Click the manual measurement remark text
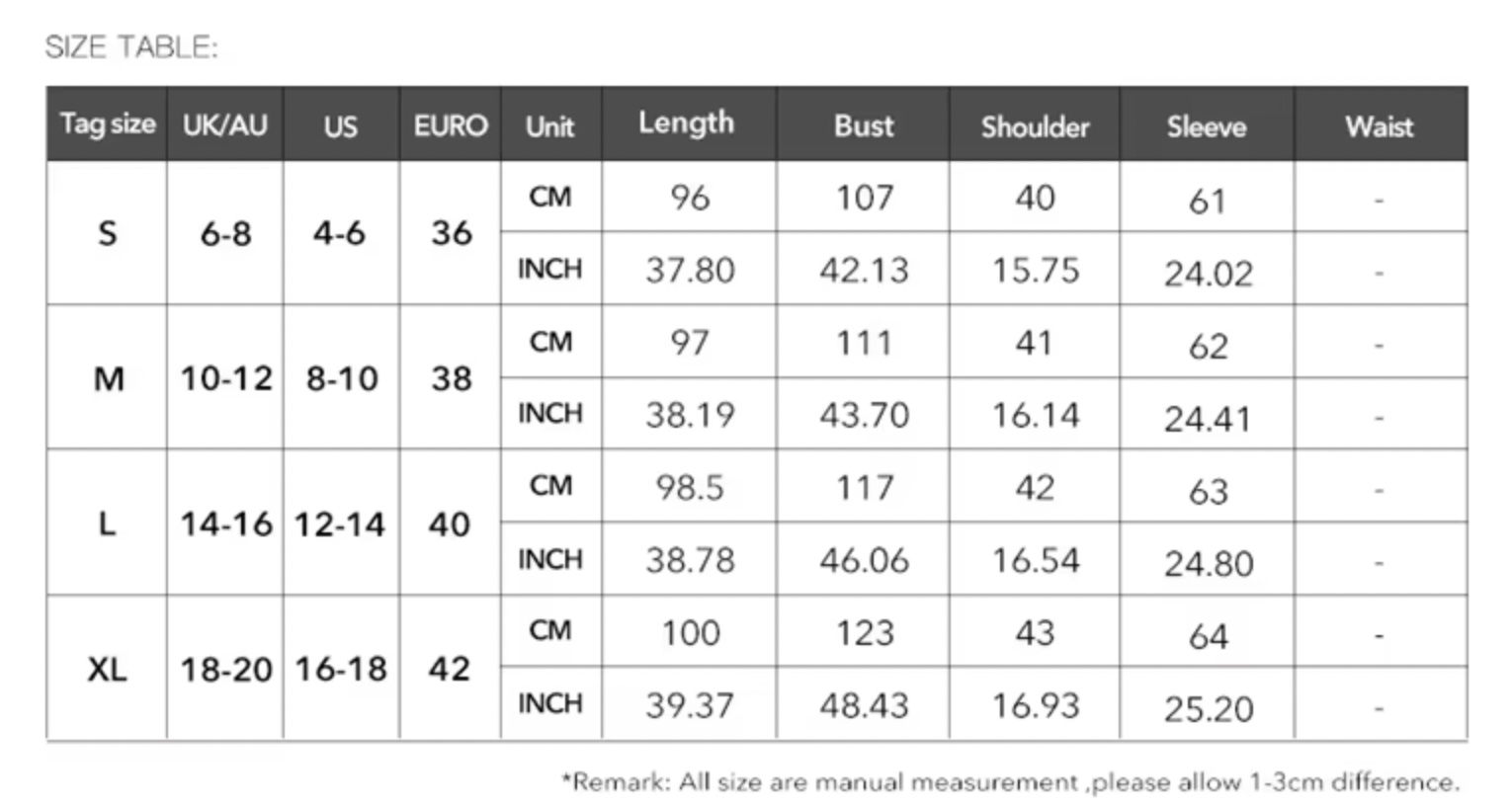The width and height of the screenshot is (1512, 808). [1010, 782]
